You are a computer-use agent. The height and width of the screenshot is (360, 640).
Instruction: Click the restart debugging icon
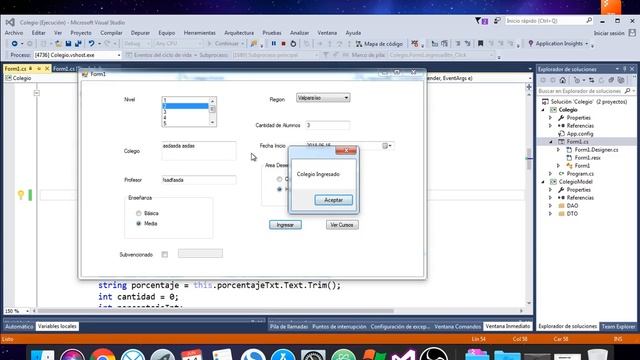(293, 44)
